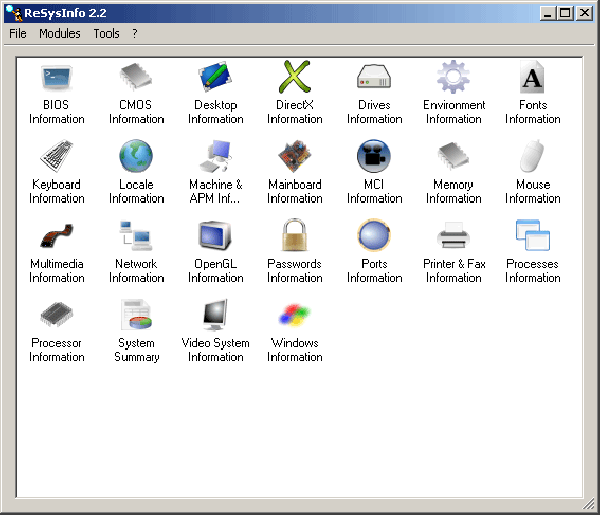The height and width of the screenshot is (515, 600).
Task: Select the System Summary icon
Action: click(x=136, y=316)
